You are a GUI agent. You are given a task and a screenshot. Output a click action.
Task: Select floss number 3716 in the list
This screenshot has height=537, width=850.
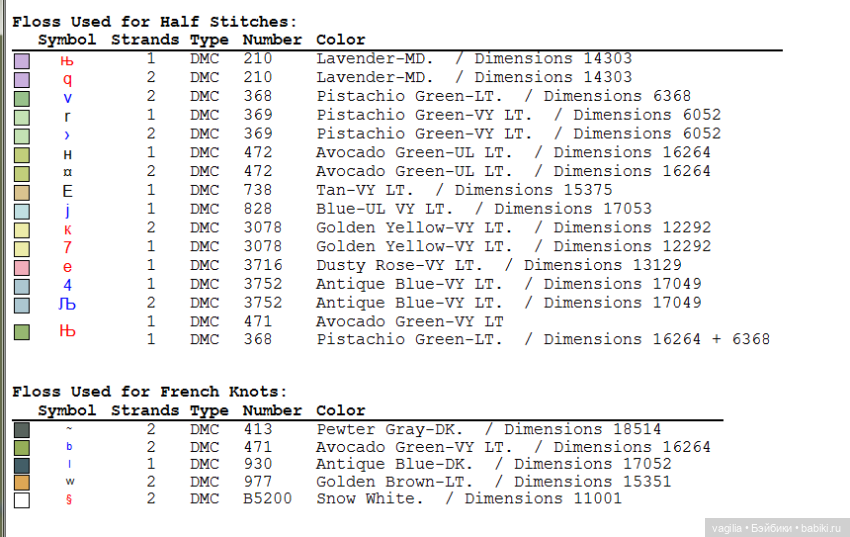pos(262,265)
